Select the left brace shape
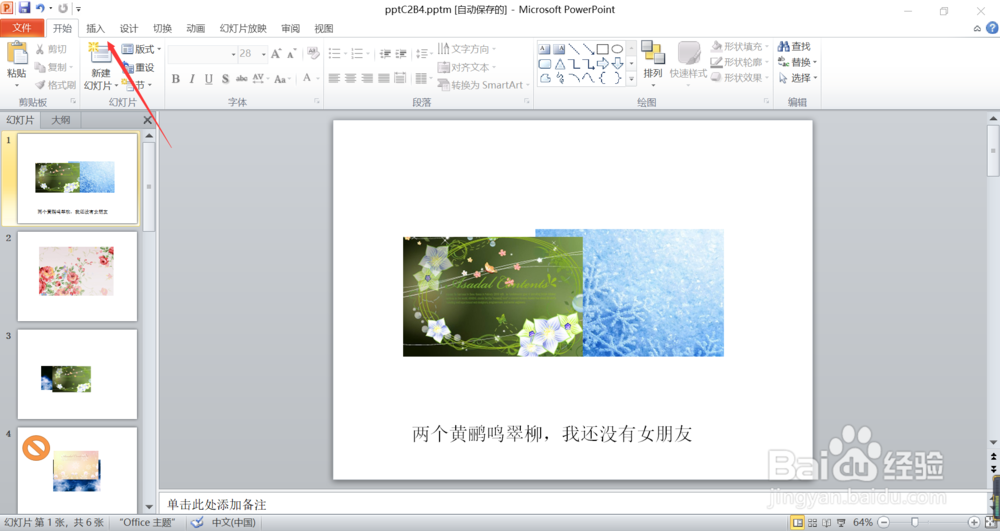Screen dimensions: 1000x531 (602, 78)
